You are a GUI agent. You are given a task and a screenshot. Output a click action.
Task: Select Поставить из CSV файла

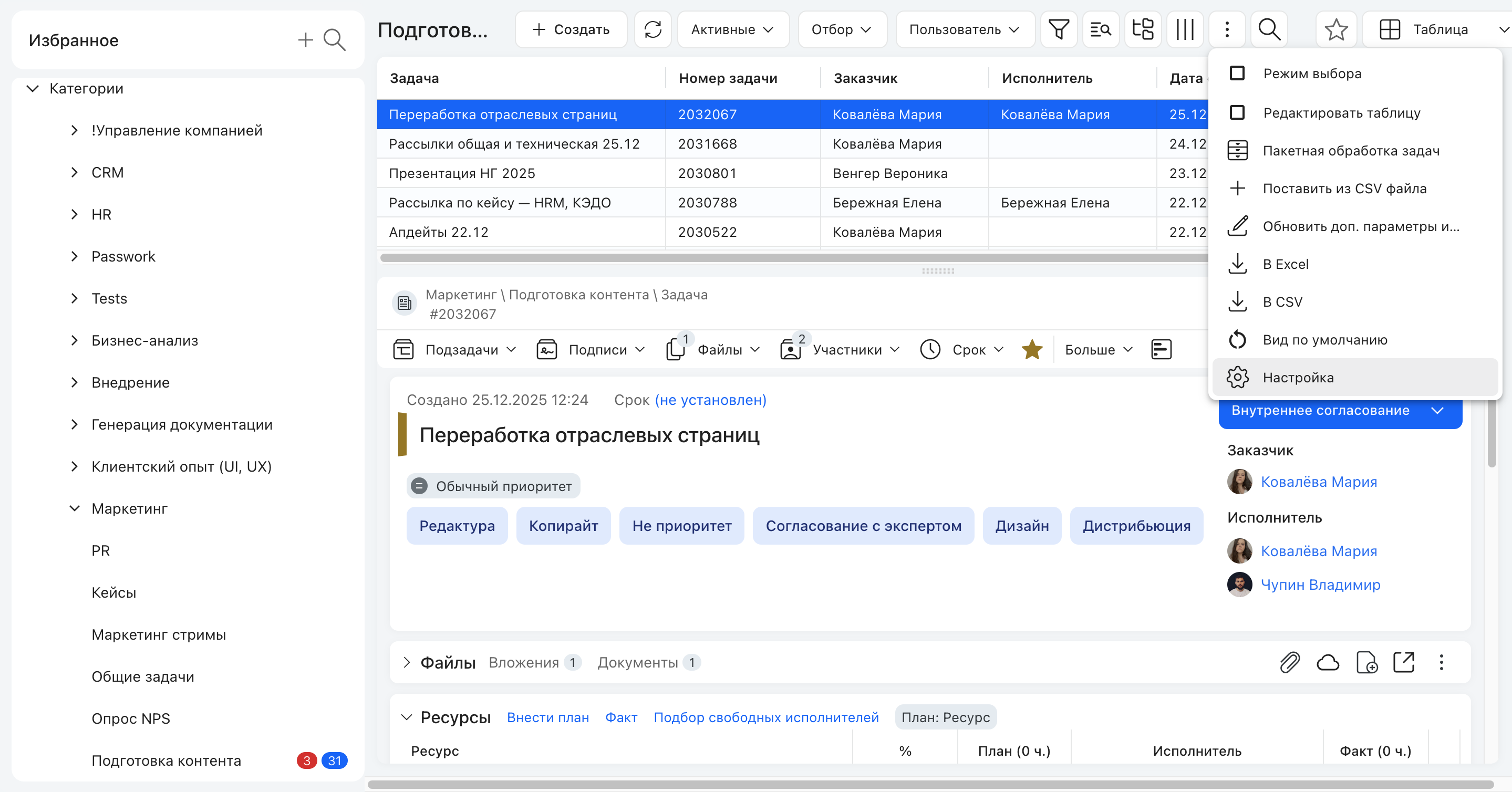(1355, 189)
